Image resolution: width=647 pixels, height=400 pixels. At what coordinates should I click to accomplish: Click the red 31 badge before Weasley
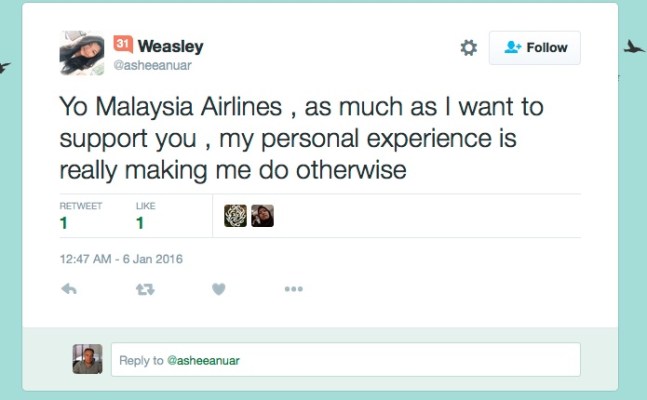click(123, 44)
